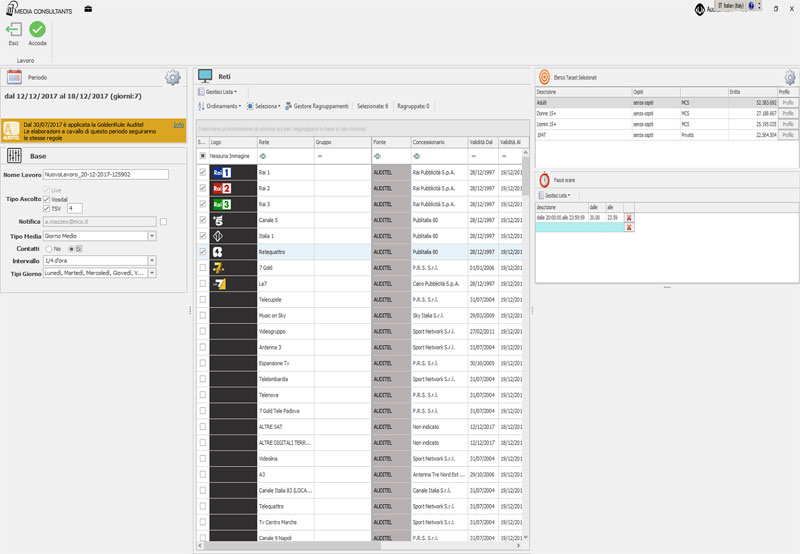Image resolution: width=800 pixels, height=554 pixels.
Task: Click the Esci exit icon
Action: (14, 31)
